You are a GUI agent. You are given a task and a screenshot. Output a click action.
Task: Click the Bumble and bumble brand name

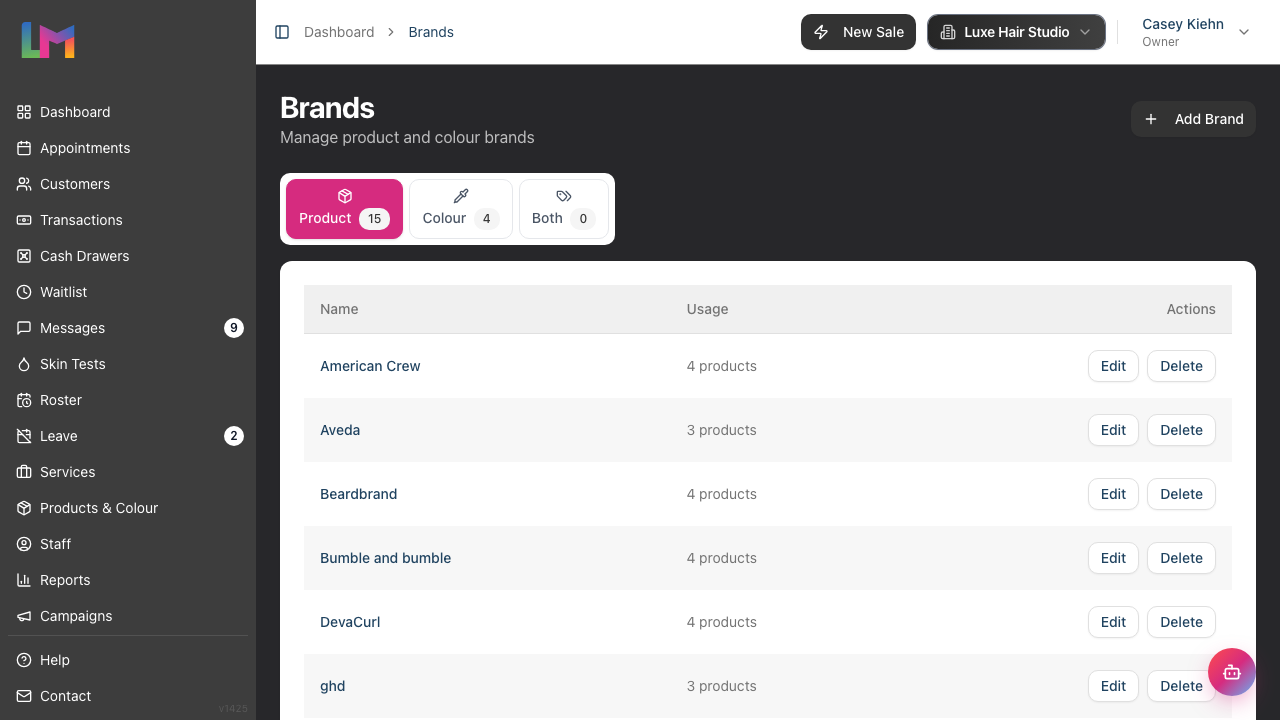pyautogui.click(x=385, y=558)
